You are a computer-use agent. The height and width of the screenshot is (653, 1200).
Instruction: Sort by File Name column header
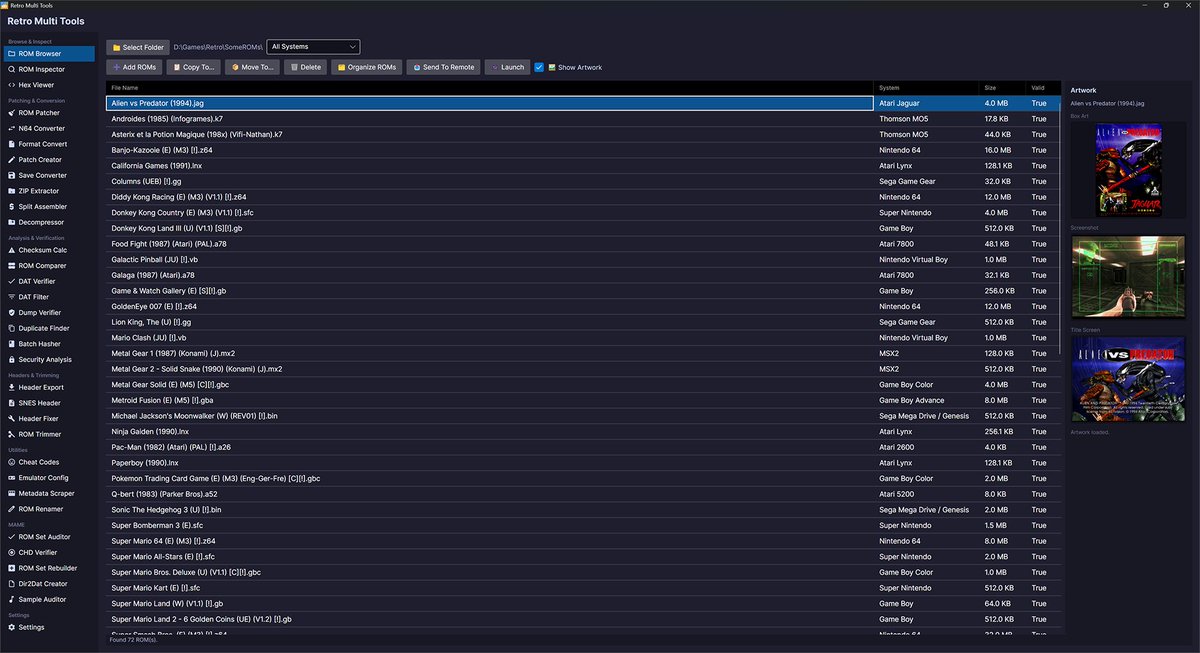tap(490, 88)
